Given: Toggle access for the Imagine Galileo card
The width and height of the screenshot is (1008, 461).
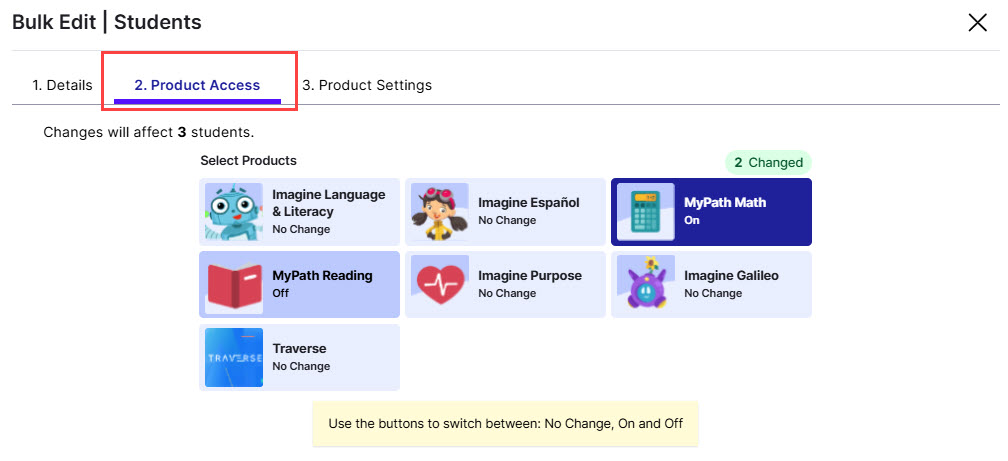Looking at the screenshot, I should pos(711,284).
